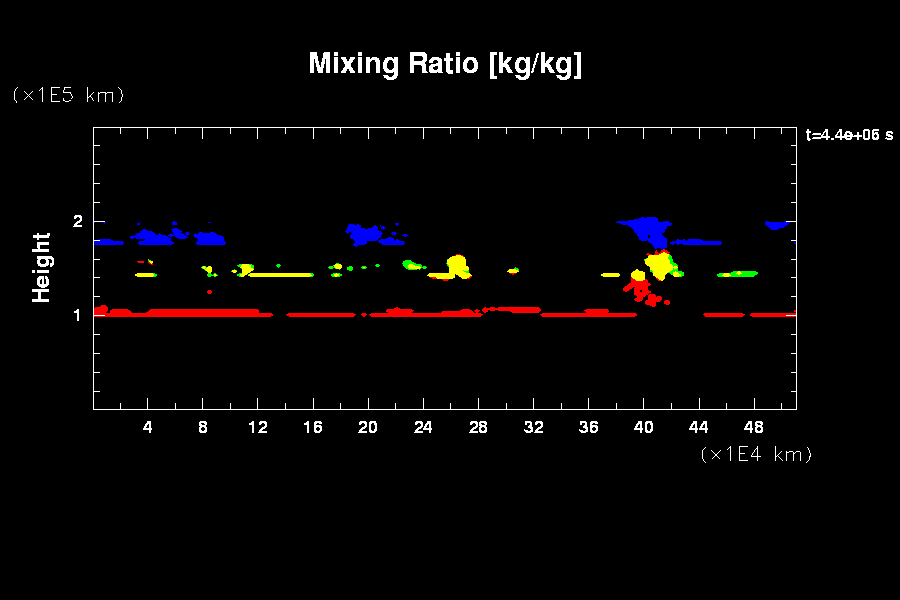Click the (×1E4 km) unit label
The image size is (900, 600).
(756, 454)
